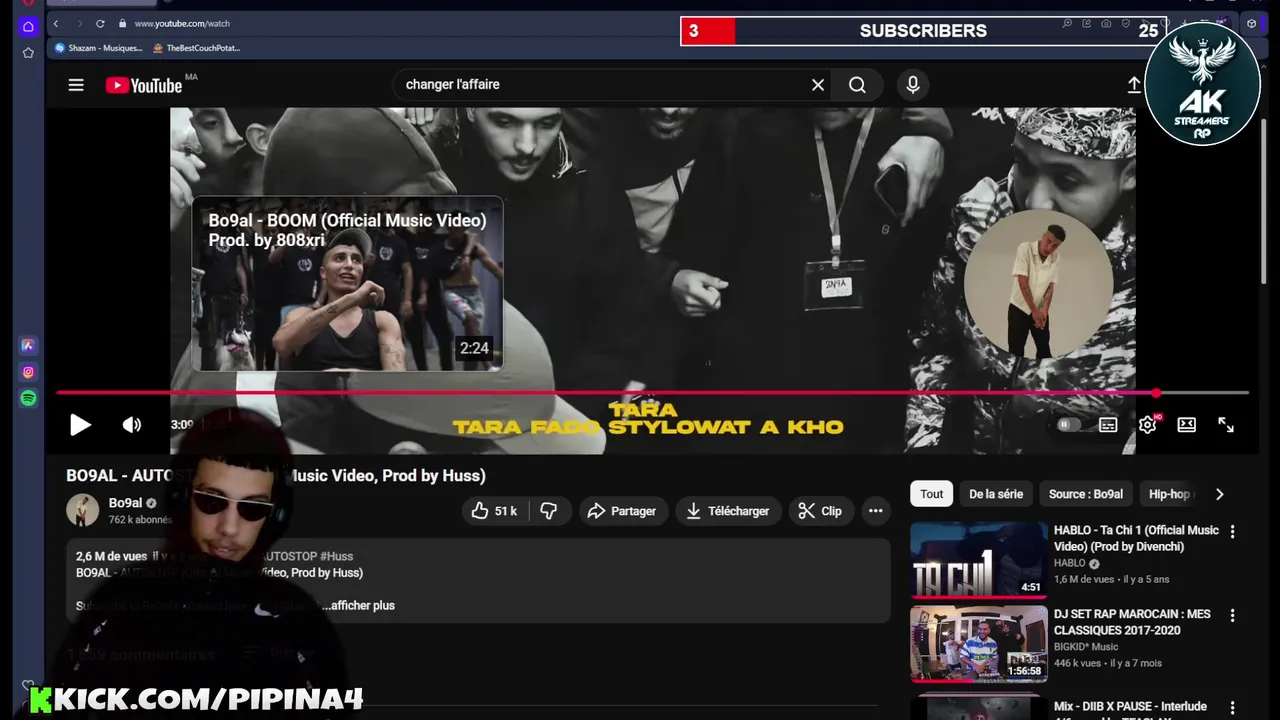Expand the description with '...afficher plus'
Image resolution: width=1280 pixels, height=720 pixels.
[358, 605]
